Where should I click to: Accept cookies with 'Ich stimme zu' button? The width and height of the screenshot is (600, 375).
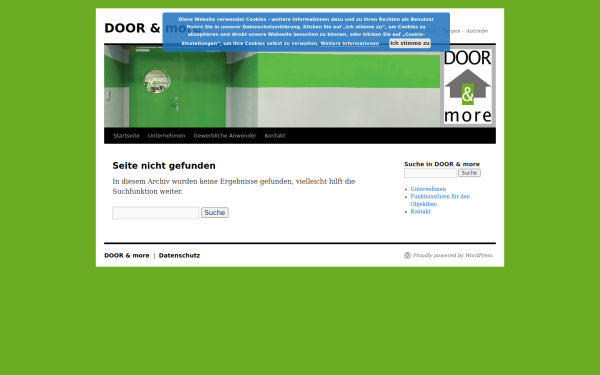[410, 43]
